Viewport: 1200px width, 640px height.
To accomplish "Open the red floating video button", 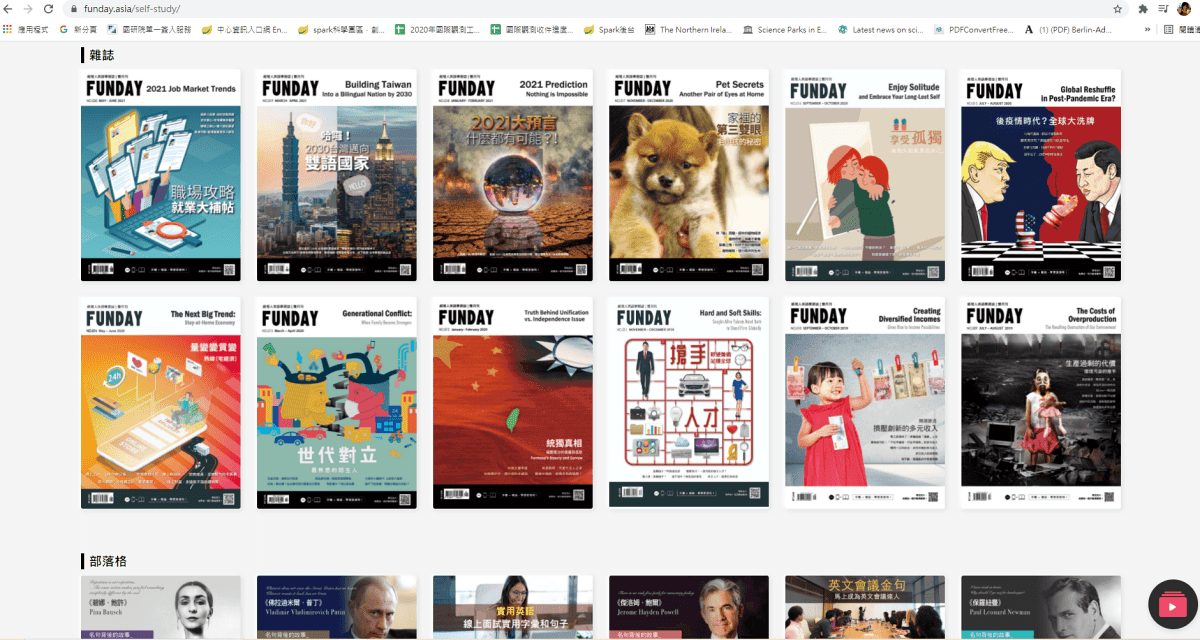I will [x=1172, y=606].
